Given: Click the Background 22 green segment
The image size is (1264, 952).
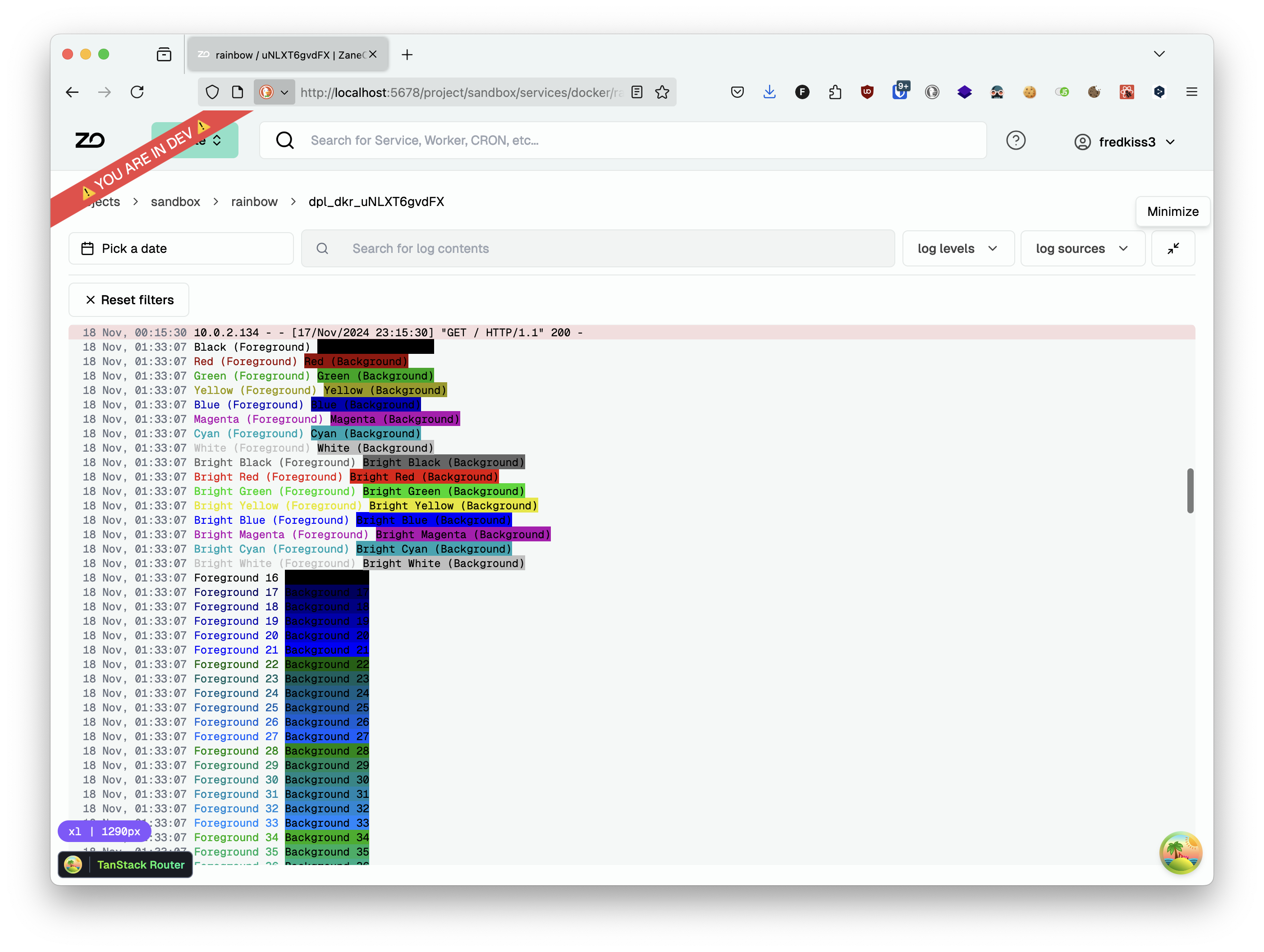Looking at the screenshot, I should [x=327, y=664].
